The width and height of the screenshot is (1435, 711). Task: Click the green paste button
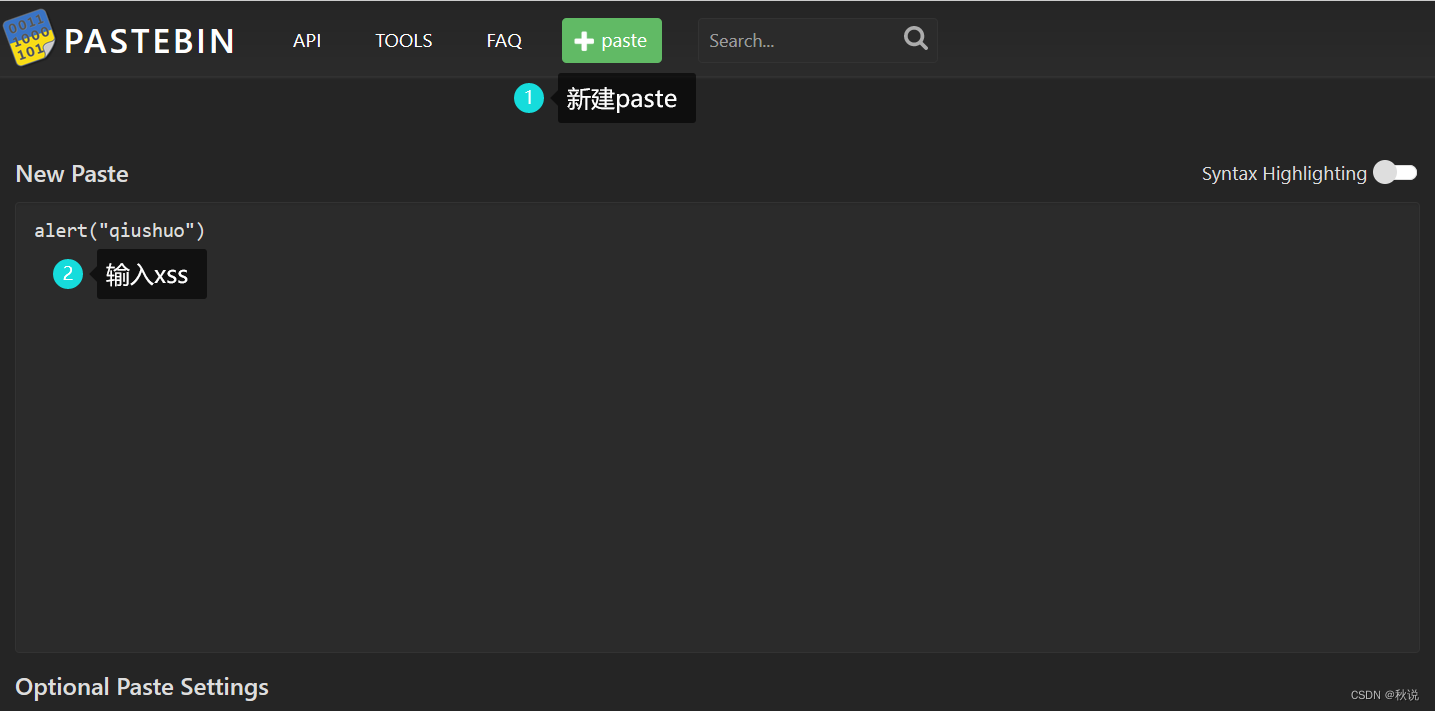click(612, 41)
